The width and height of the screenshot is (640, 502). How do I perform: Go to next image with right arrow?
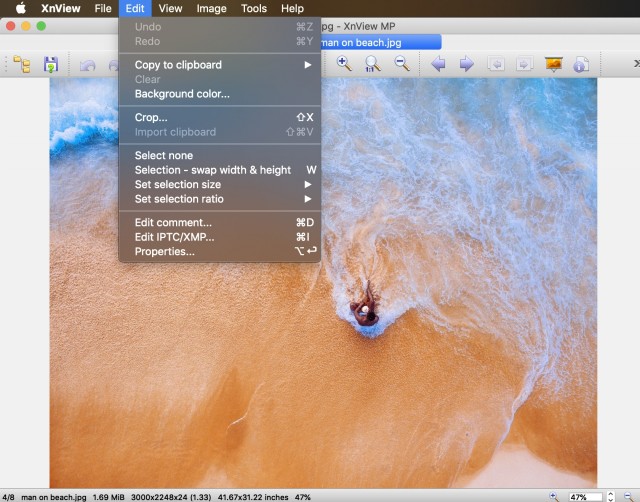466,64
